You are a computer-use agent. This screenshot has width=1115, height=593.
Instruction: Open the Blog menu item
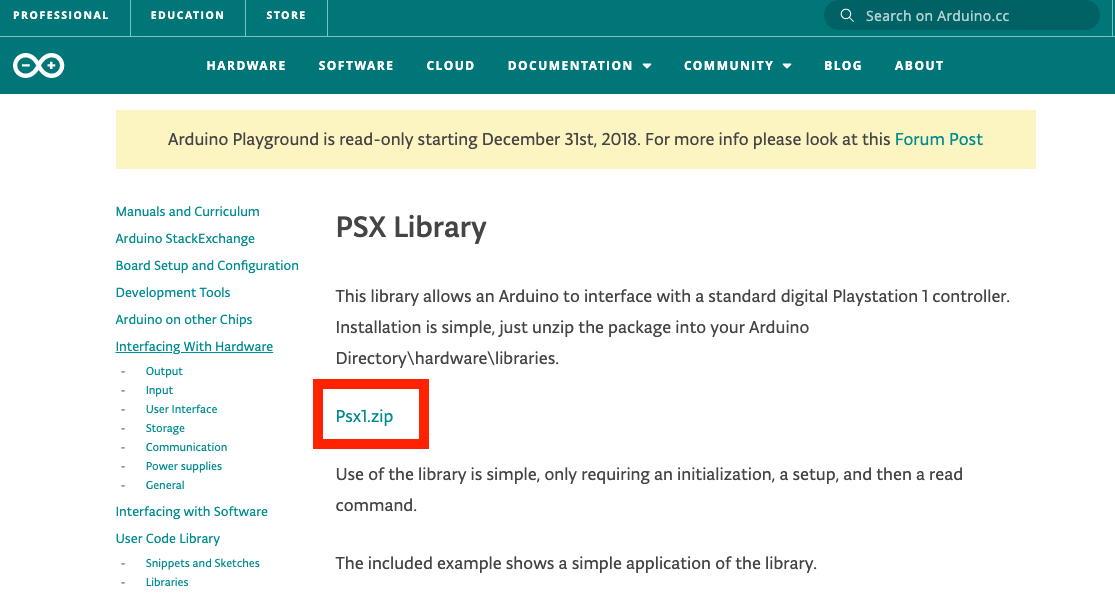tap(843, 65)
